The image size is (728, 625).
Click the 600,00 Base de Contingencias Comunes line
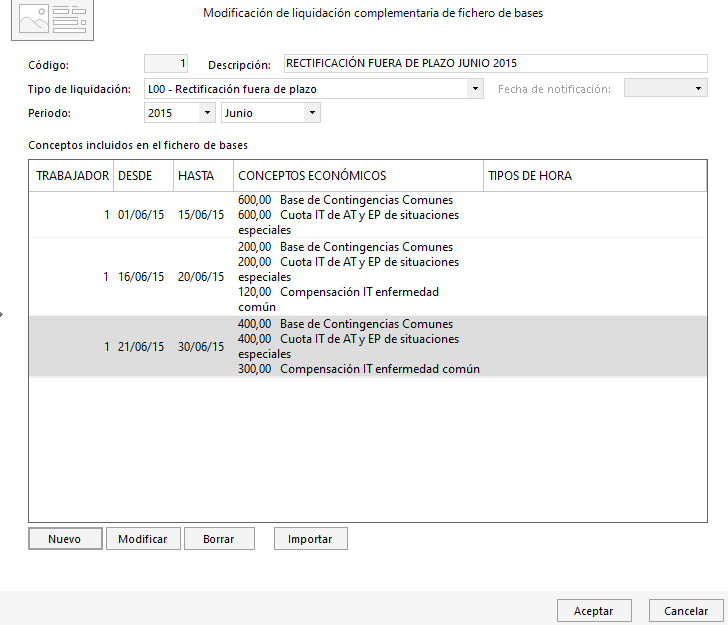[x=345, y=200]
